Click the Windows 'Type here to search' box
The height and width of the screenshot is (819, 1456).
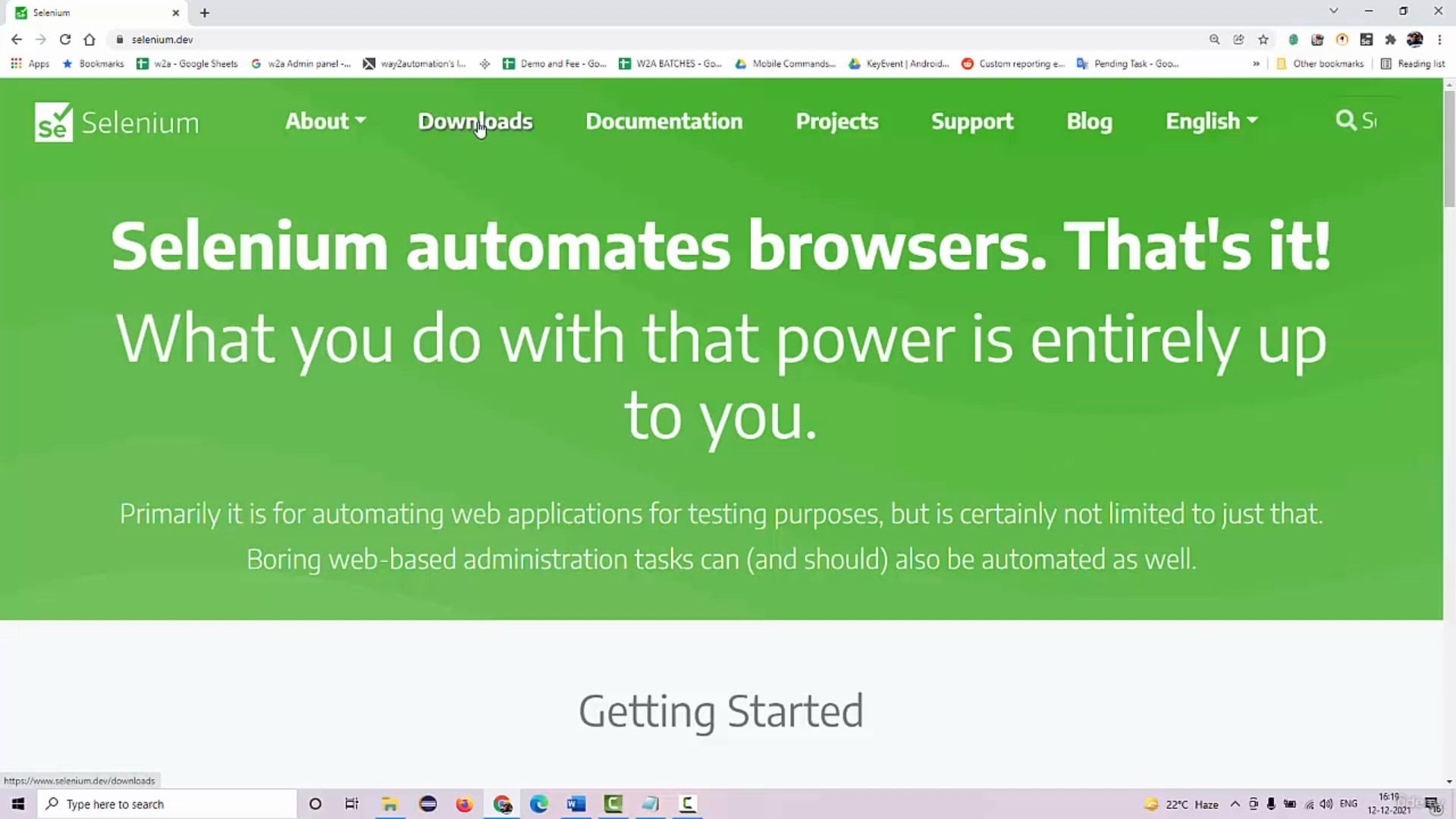pos(167,804)
